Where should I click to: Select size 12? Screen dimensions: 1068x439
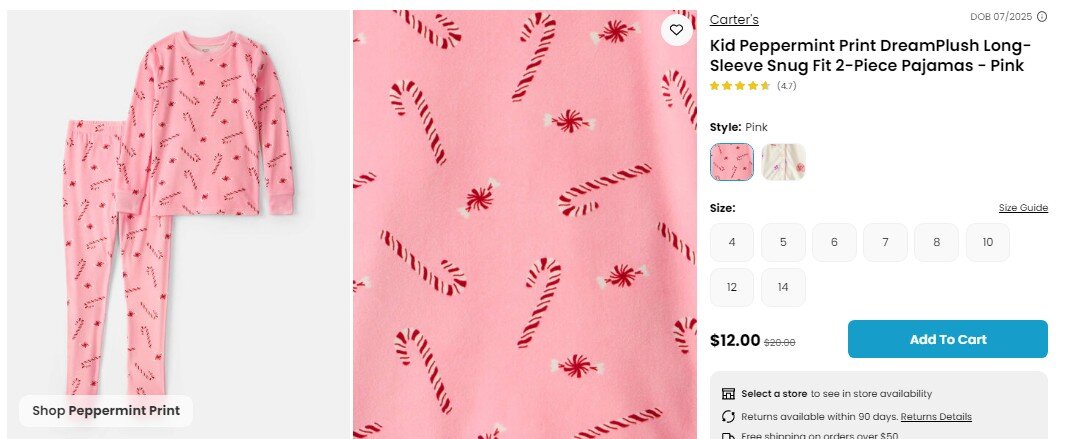[733, 288]
